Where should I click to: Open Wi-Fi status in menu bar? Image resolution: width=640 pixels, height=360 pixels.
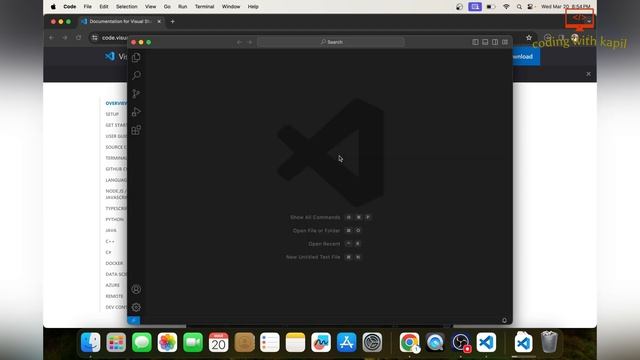click(506, 7)
